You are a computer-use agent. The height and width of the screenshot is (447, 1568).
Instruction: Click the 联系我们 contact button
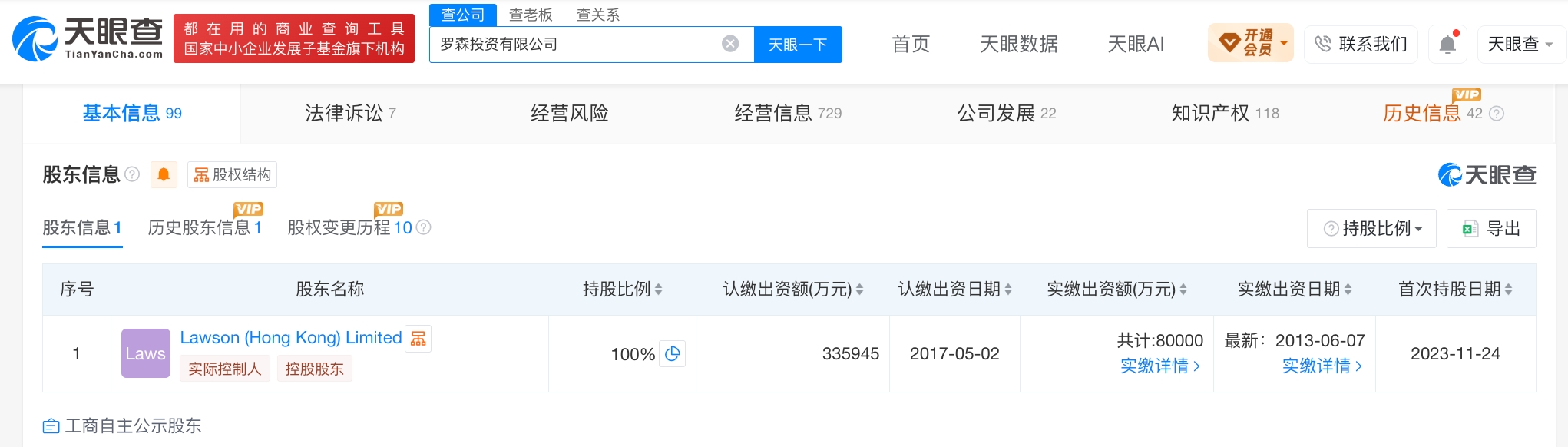1361,44
